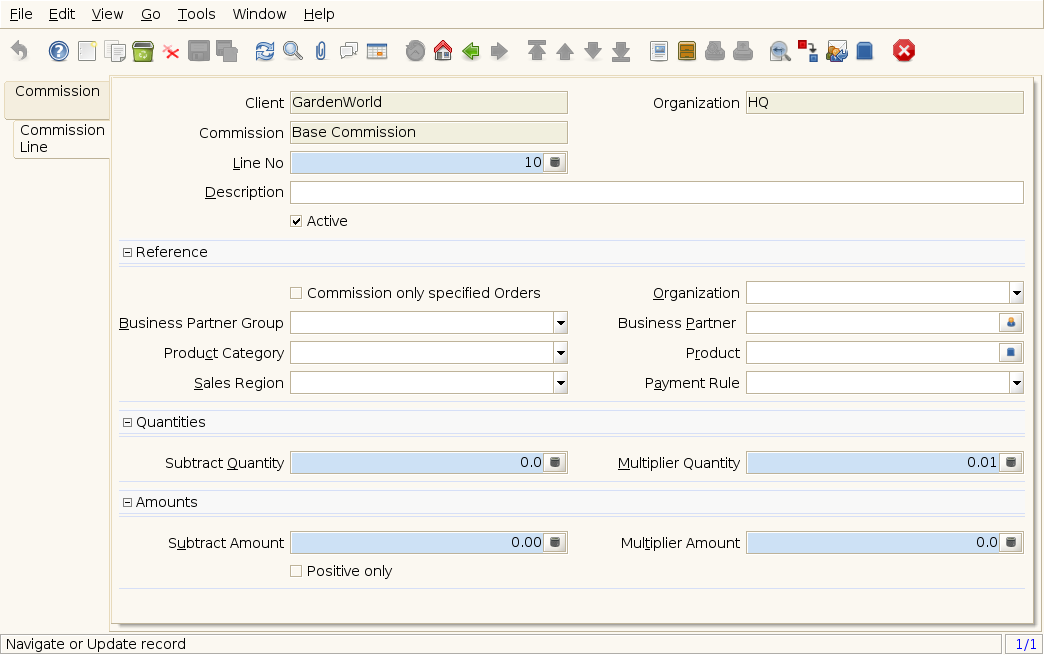Click the red Exit window icon
Viewport: 1044px width, 655px height.
click(904, 51)
